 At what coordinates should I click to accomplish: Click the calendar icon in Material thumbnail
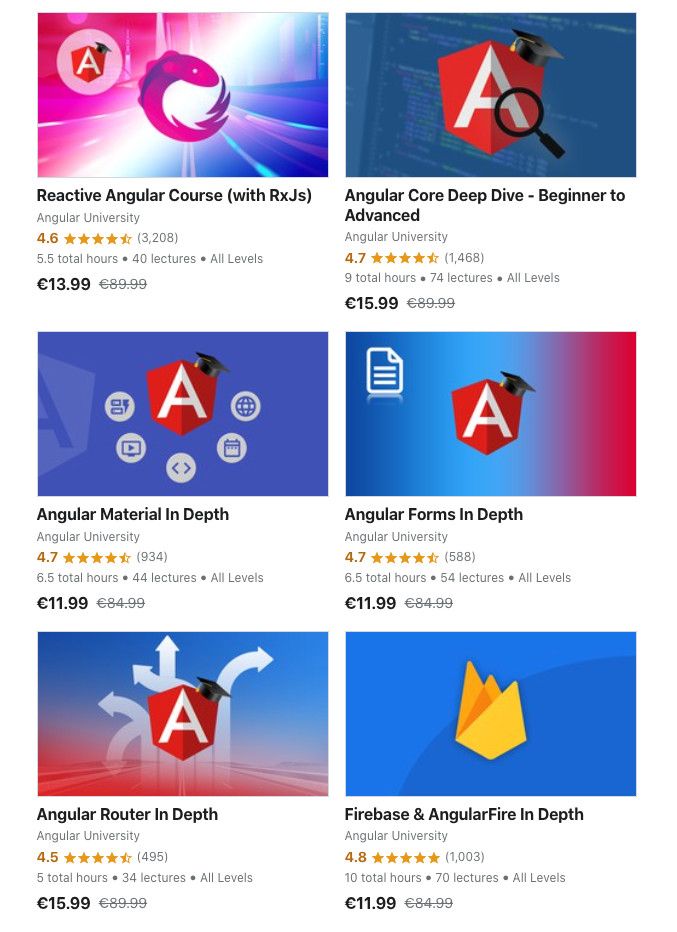click(231, 448)
